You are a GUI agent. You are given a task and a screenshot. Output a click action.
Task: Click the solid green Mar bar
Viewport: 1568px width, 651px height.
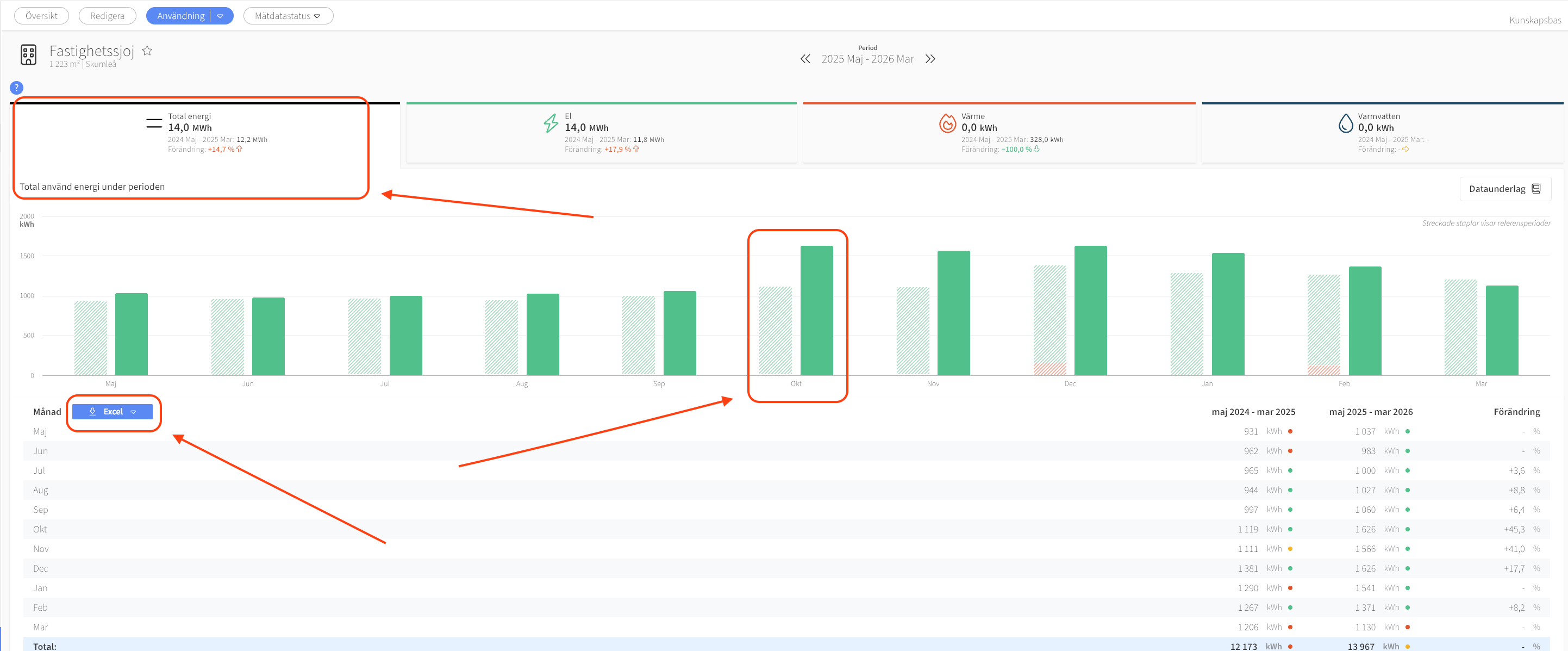click(x=1502, y=331)
